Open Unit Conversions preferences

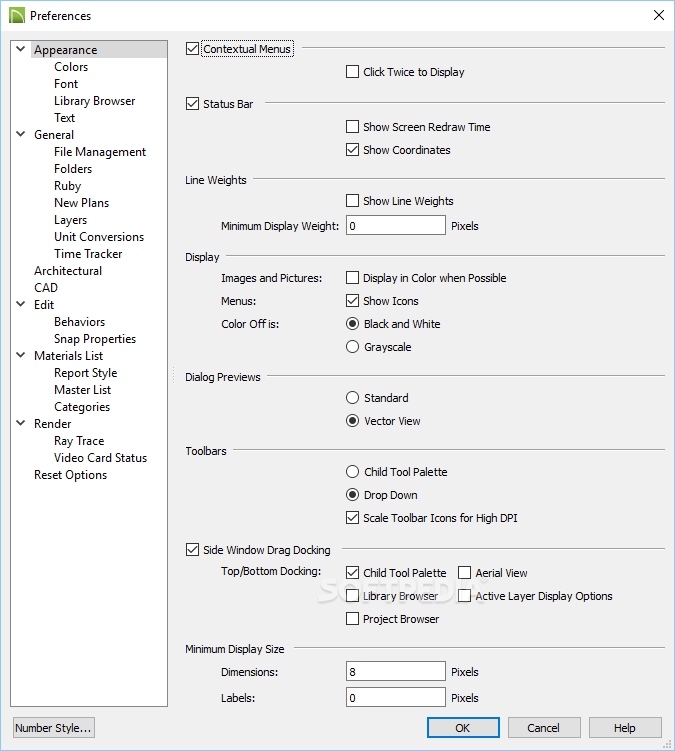[99, 237]
